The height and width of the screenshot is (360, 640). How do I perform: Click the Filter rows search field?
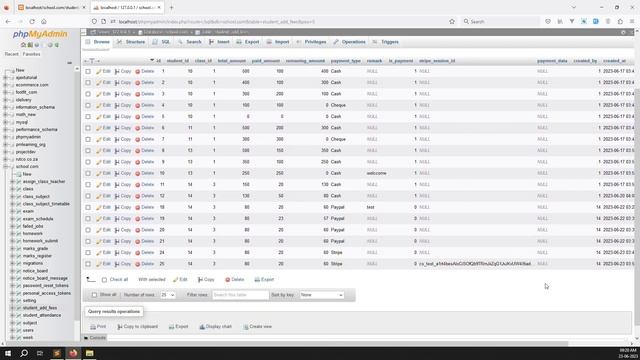[240, 295]
